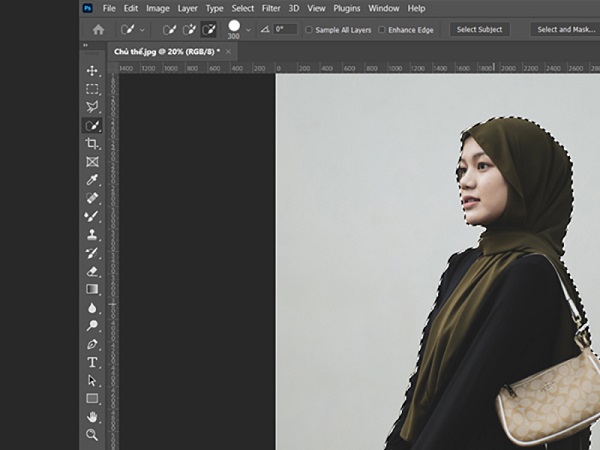Select the Path Selection tool

[x=92, y=380]
